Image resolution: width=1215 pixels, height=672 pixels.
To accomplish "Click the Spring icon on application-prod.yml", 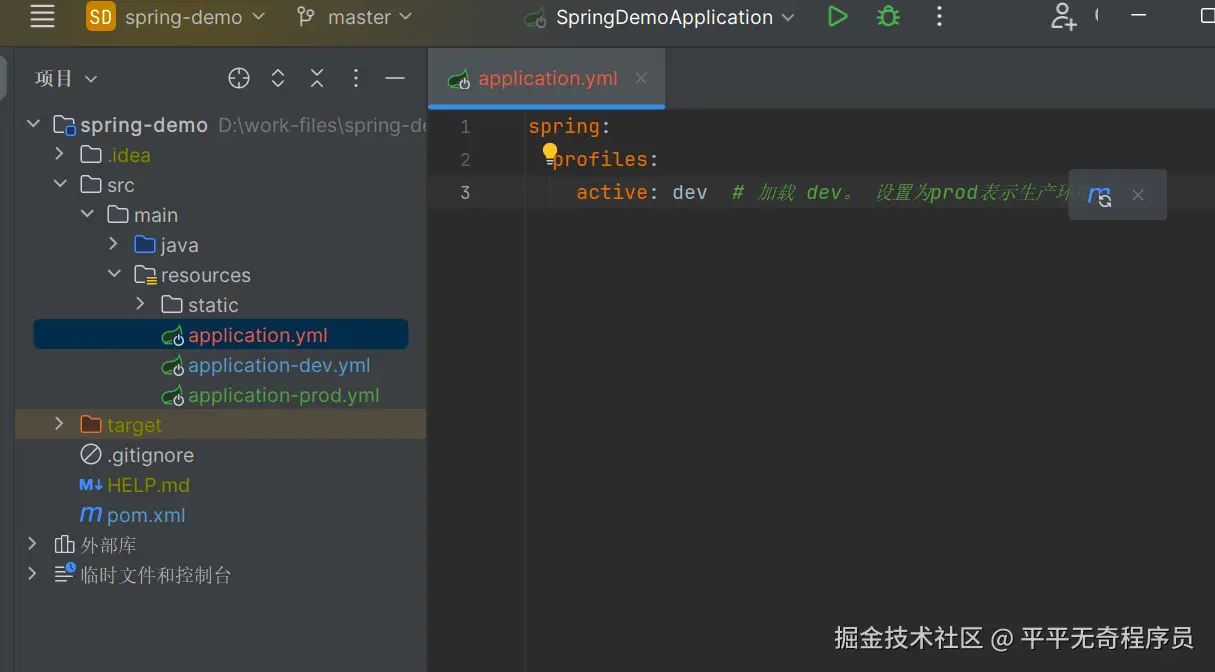I will tap(173, 396).
